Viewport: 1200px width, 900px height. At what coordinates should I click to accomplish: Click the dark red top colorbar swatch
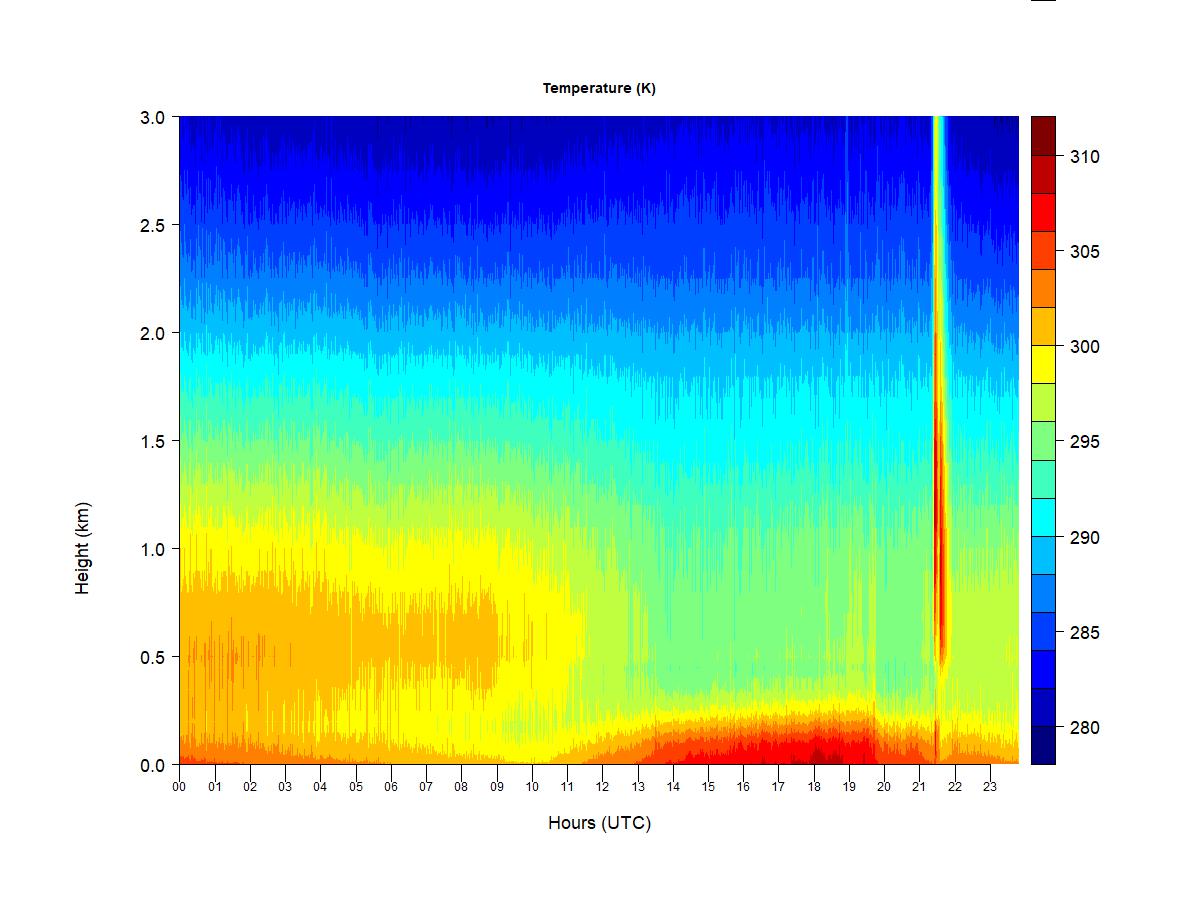coord(1043,135)
